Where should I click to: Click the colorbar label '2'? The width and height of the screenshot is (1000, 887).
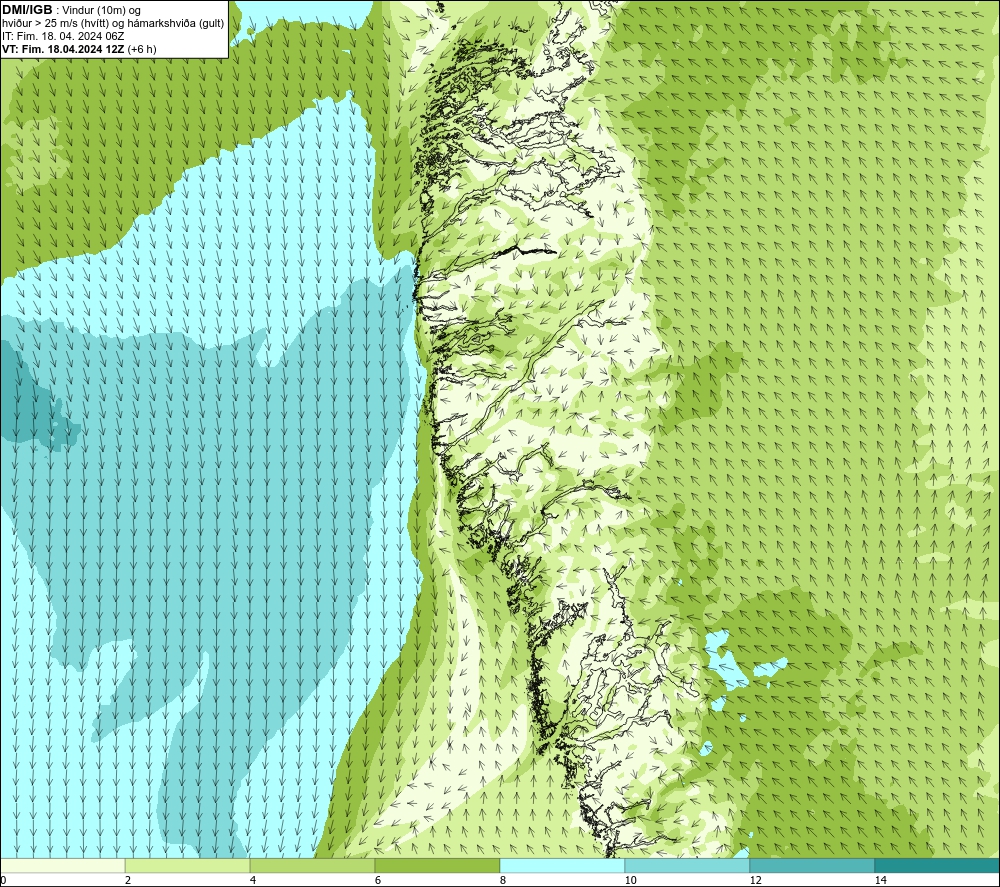pyautogui.click(x=128, y=880)
